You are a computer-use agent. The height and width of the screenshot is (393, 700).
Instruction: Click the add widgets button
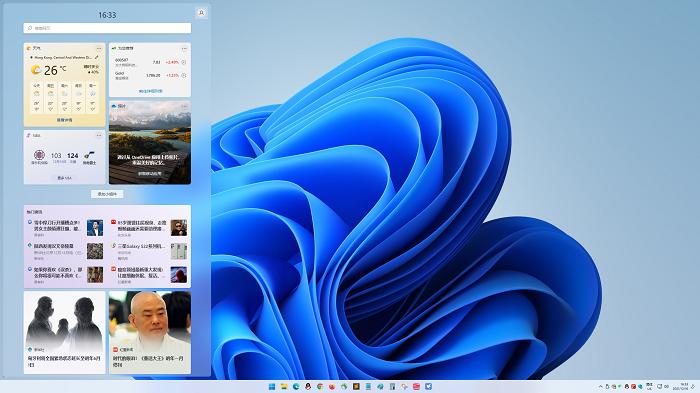pyautogui.click(x=107, y=194)
